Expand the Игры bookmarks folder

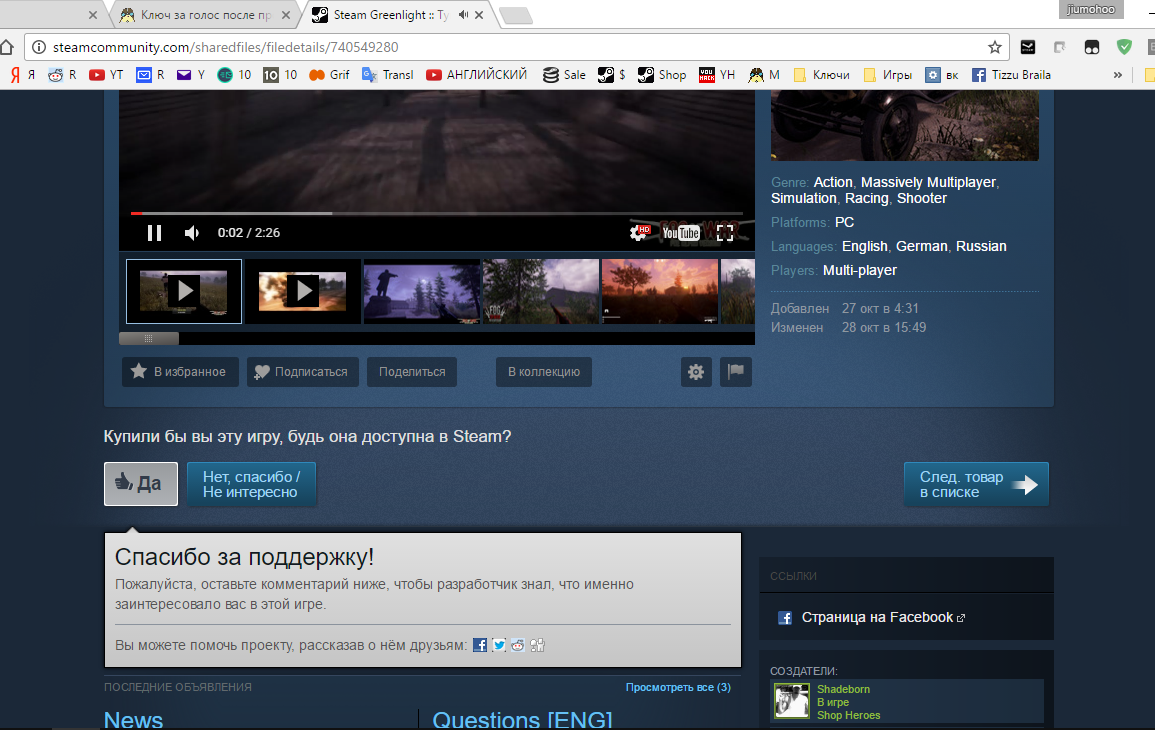888,74
